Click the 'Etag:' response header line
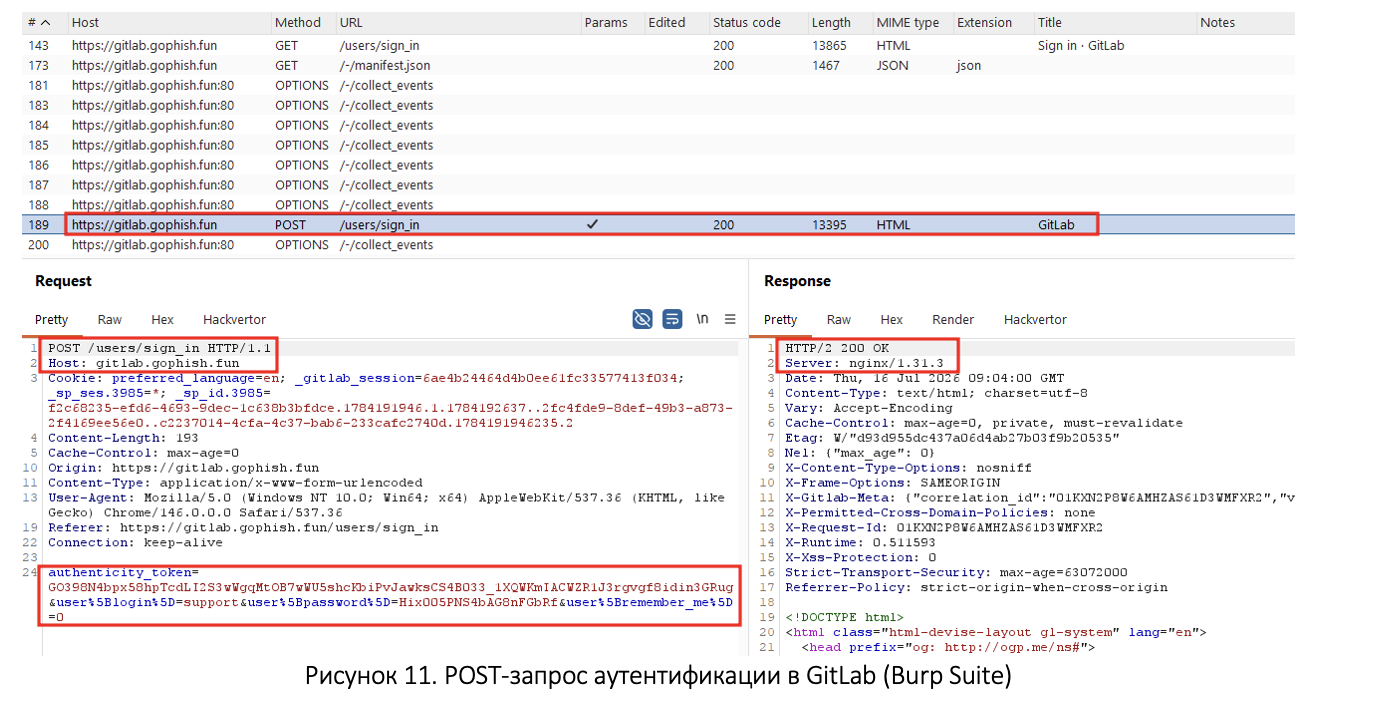The image size is (1376, 710). click(952, 438)
